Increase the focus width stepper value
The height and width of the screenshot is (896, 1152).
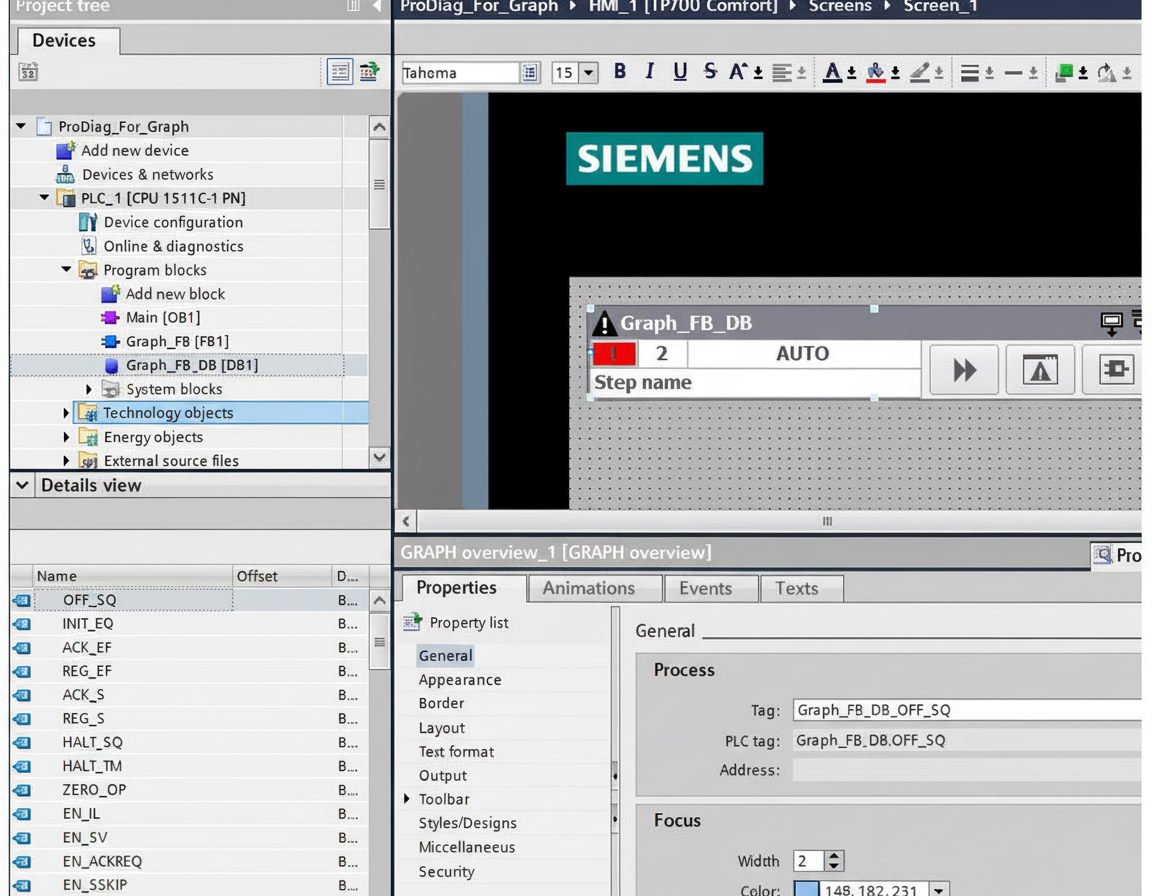point(835,856)
